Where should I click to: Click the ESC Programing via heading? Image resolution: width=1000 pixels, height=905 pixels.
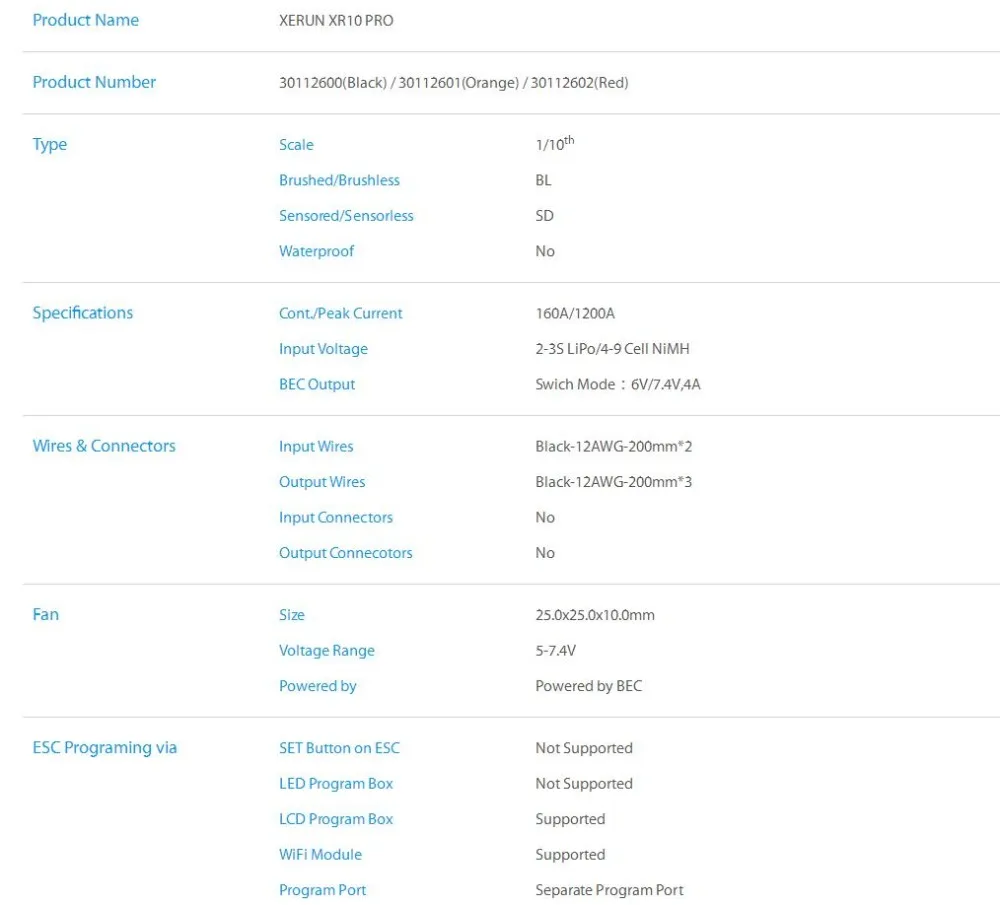pos(105,748)
